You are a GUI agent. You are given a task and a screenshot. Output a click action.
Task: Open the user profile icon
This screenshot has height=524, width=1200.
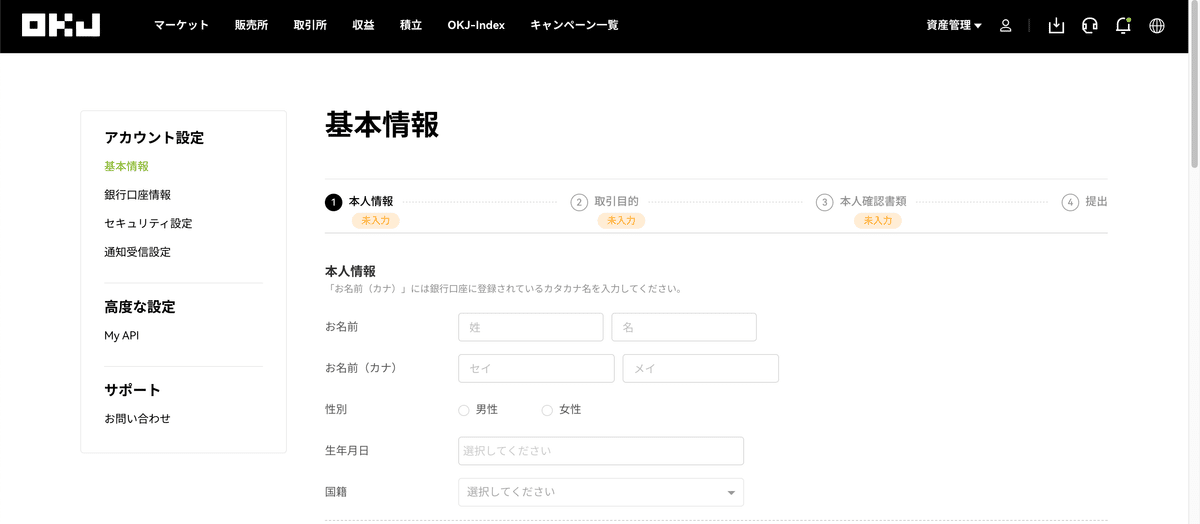1006,26
